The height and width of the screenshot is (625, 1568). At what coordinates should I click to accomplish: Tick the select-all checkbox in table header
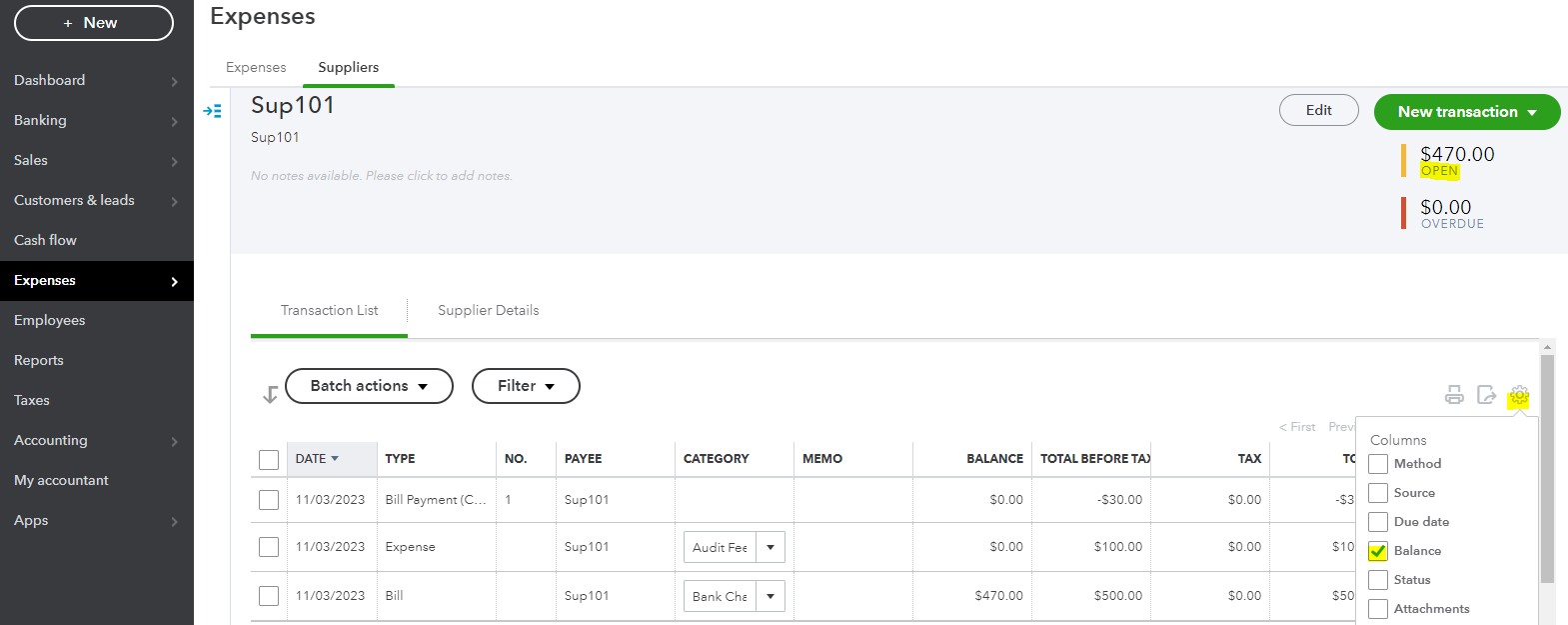point(269,459)
